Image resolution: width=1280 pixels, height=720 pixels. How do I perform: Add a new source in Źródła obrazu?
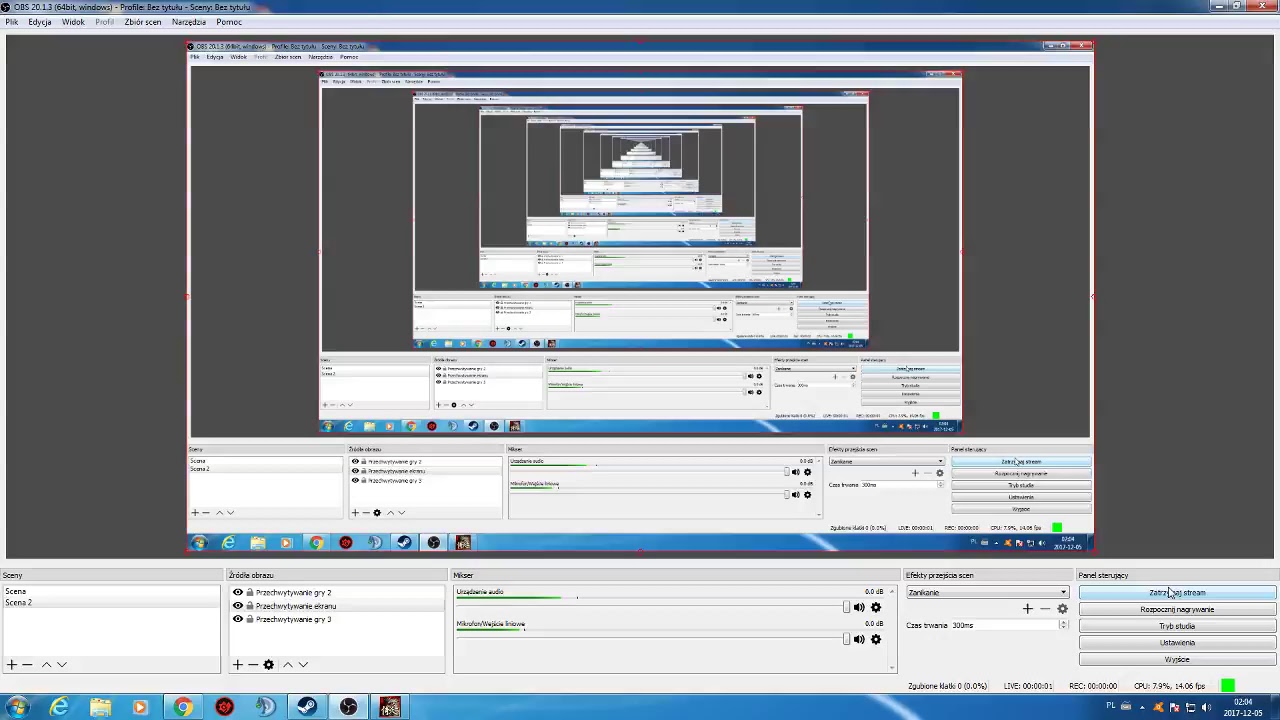coord(237,664)
